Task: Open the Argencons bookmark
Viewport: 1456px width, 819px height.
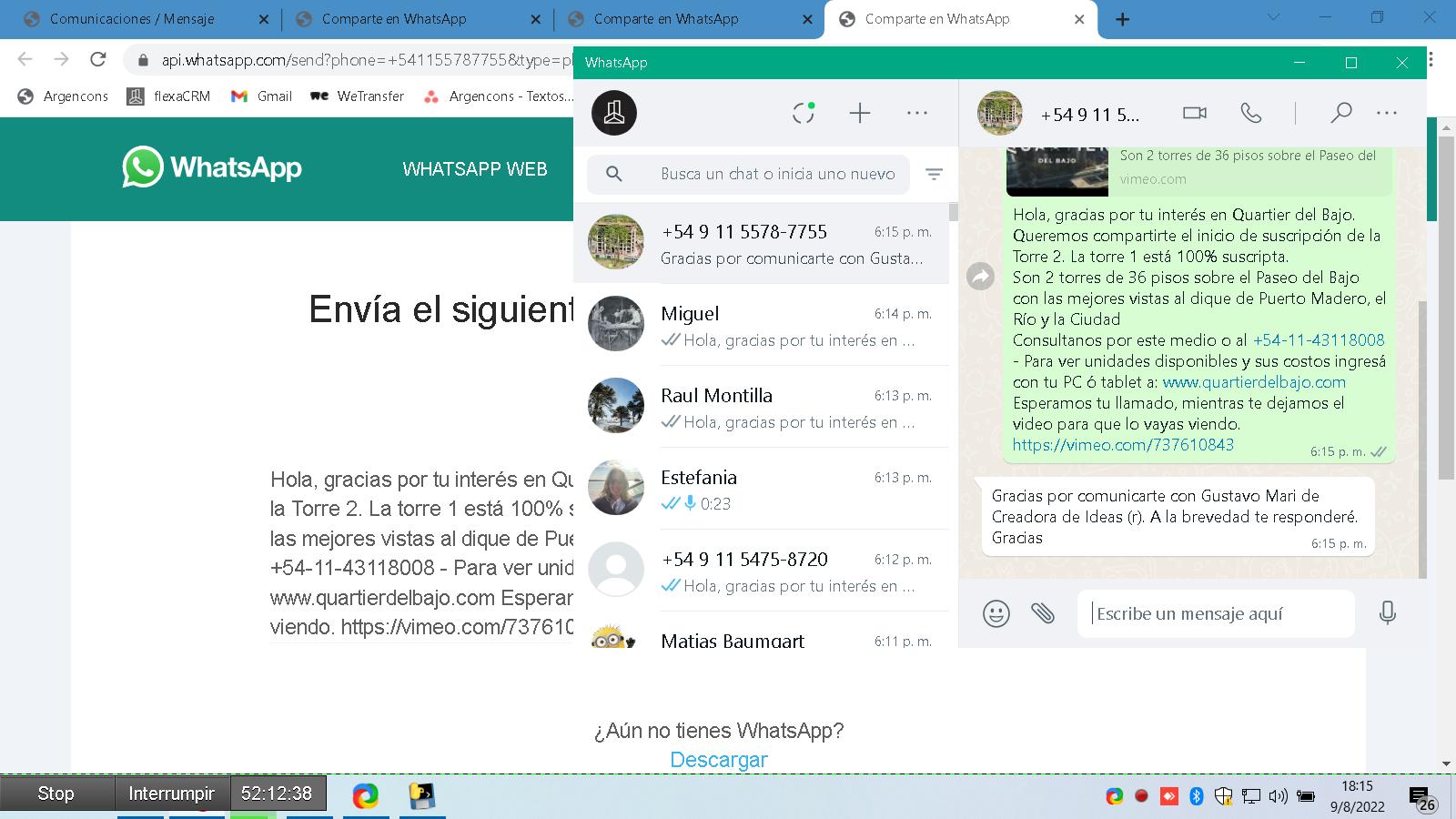Action: coord(63,96)
